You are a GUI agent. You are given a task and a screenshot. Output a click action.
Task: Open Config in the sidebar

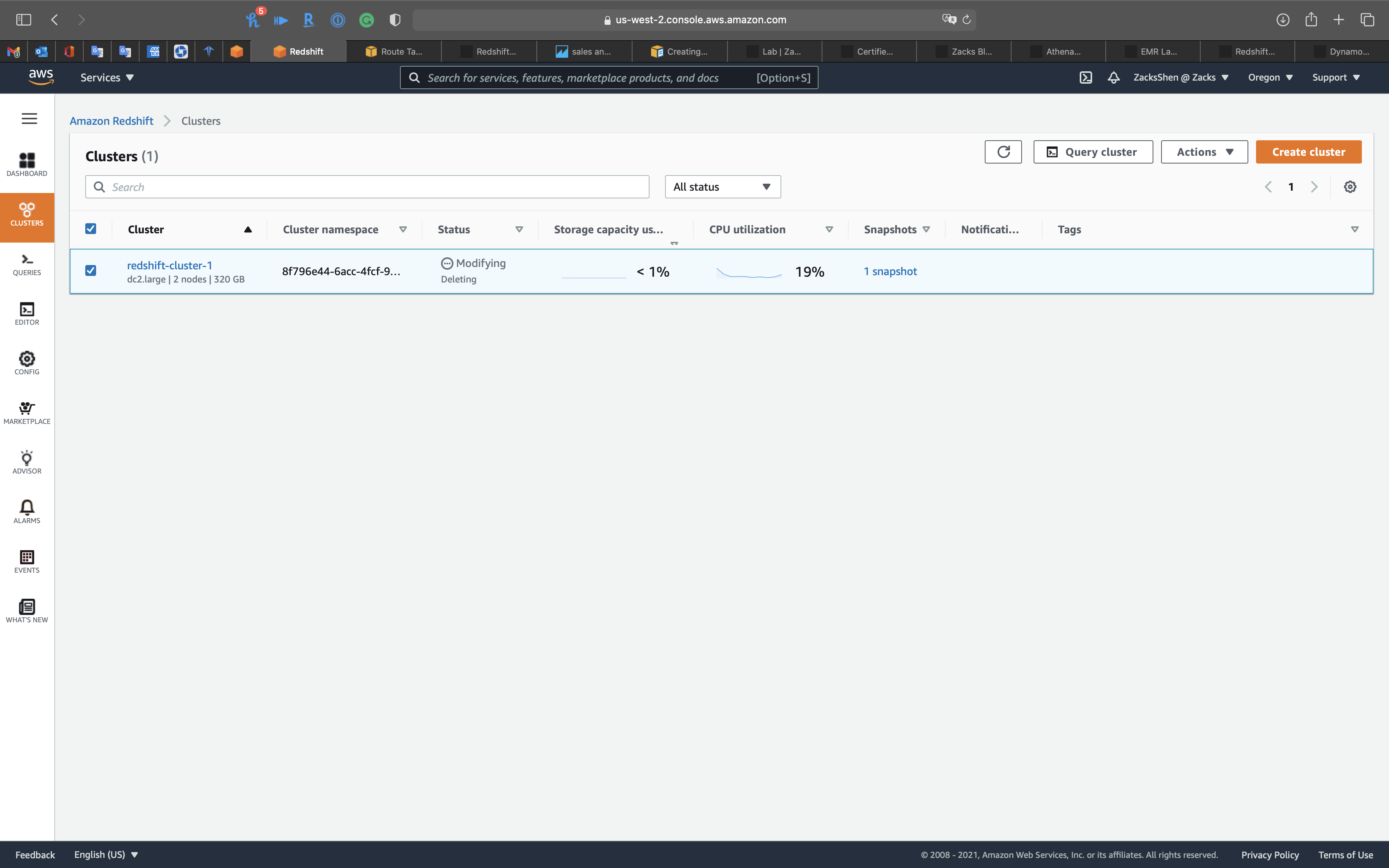click(27, 363)
